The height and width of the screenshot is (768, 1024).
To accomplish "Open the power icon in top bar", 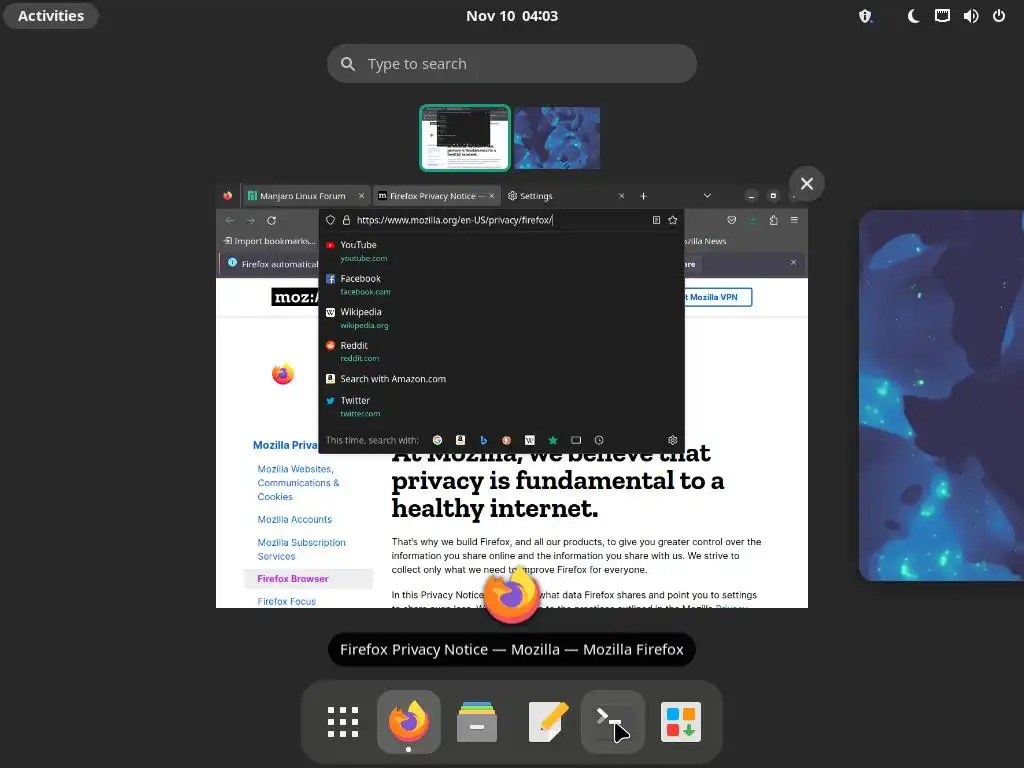I will (x=999, y=16).
